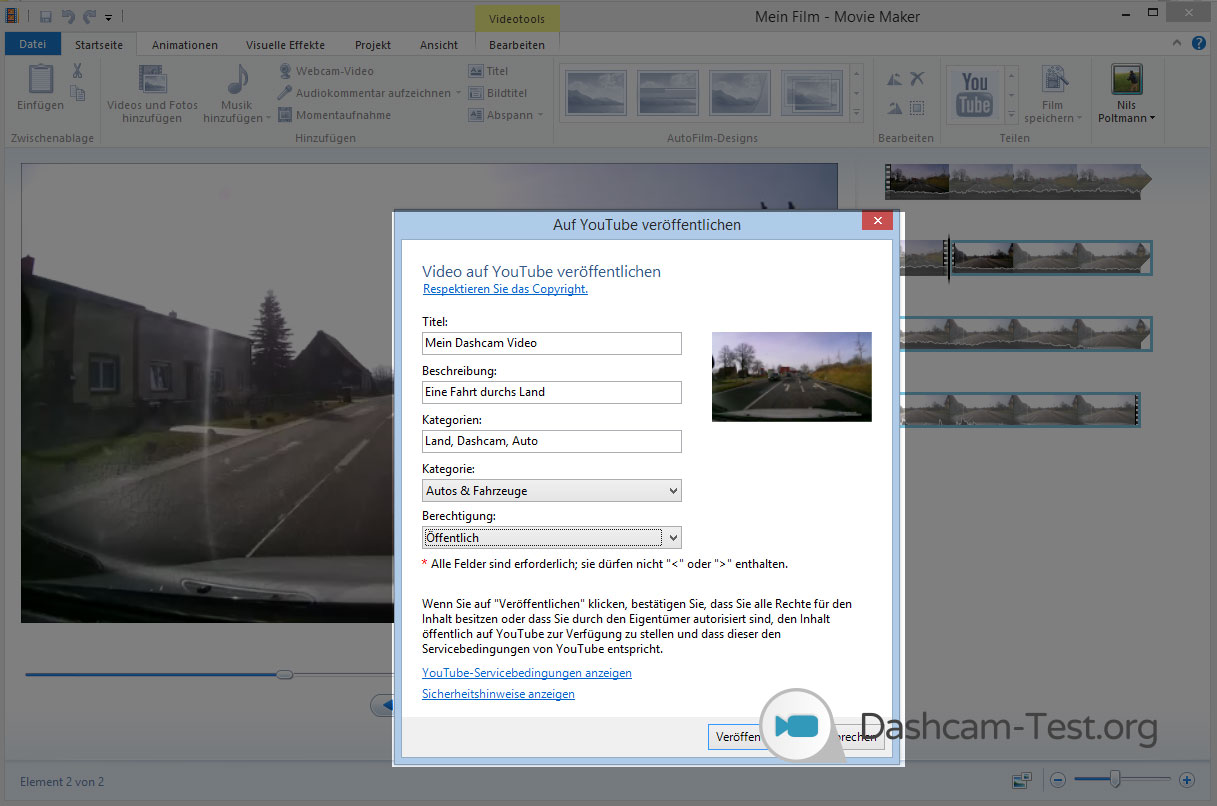Expand the Abspann dropdown arrow
The image size is (1217, 806).
[540, 115]
